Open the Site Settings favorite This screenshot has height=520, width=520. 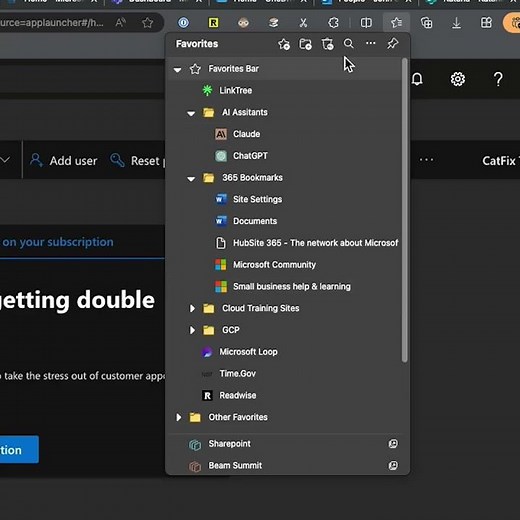[285, 199]
